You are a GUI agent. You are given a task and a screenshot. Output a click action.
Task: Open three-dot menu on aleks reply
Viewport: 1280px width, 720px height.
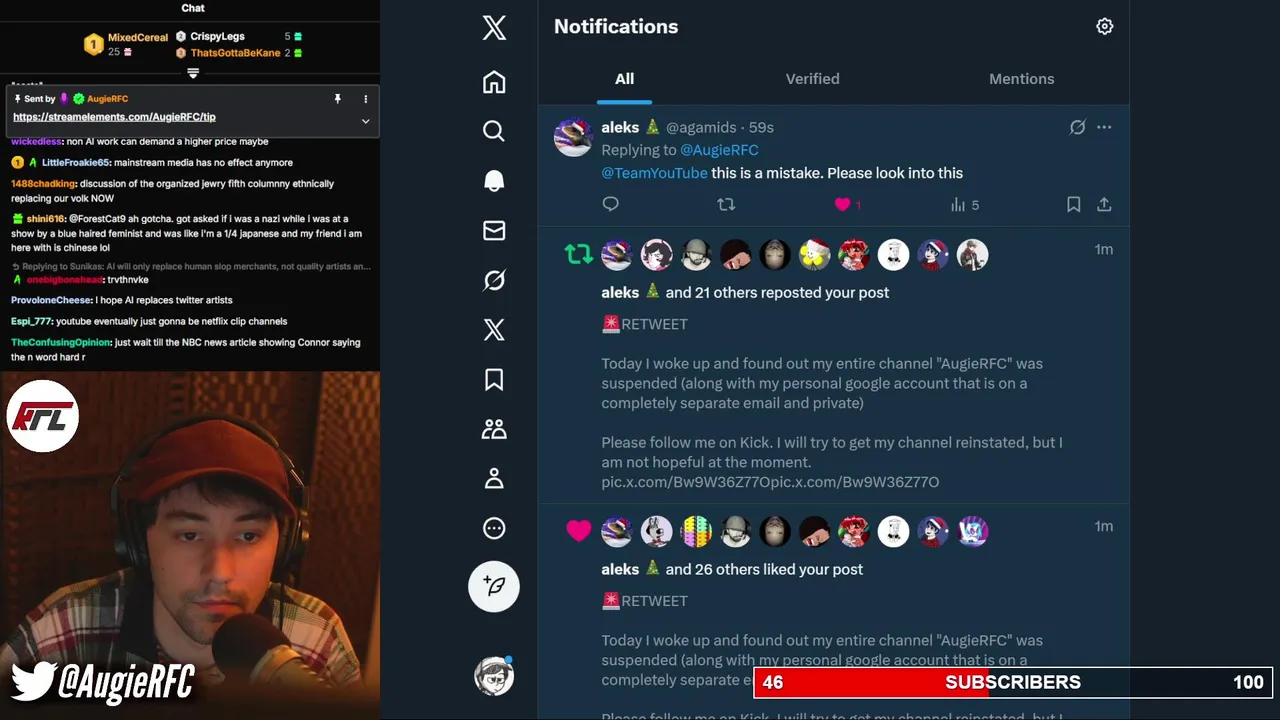pos(1104,127)
